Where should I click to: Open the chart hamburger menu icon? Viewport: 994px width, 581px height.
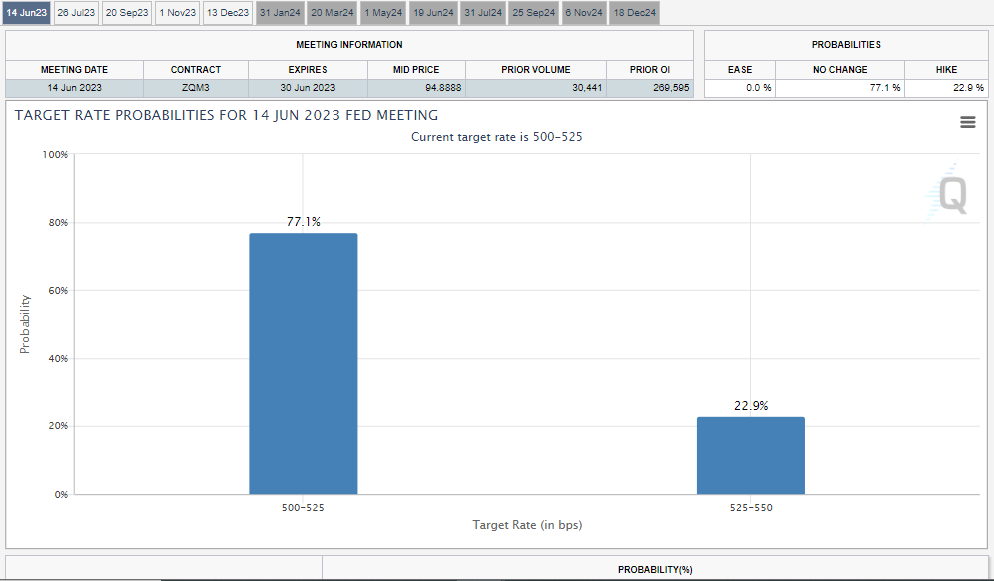tap(967, 122)
